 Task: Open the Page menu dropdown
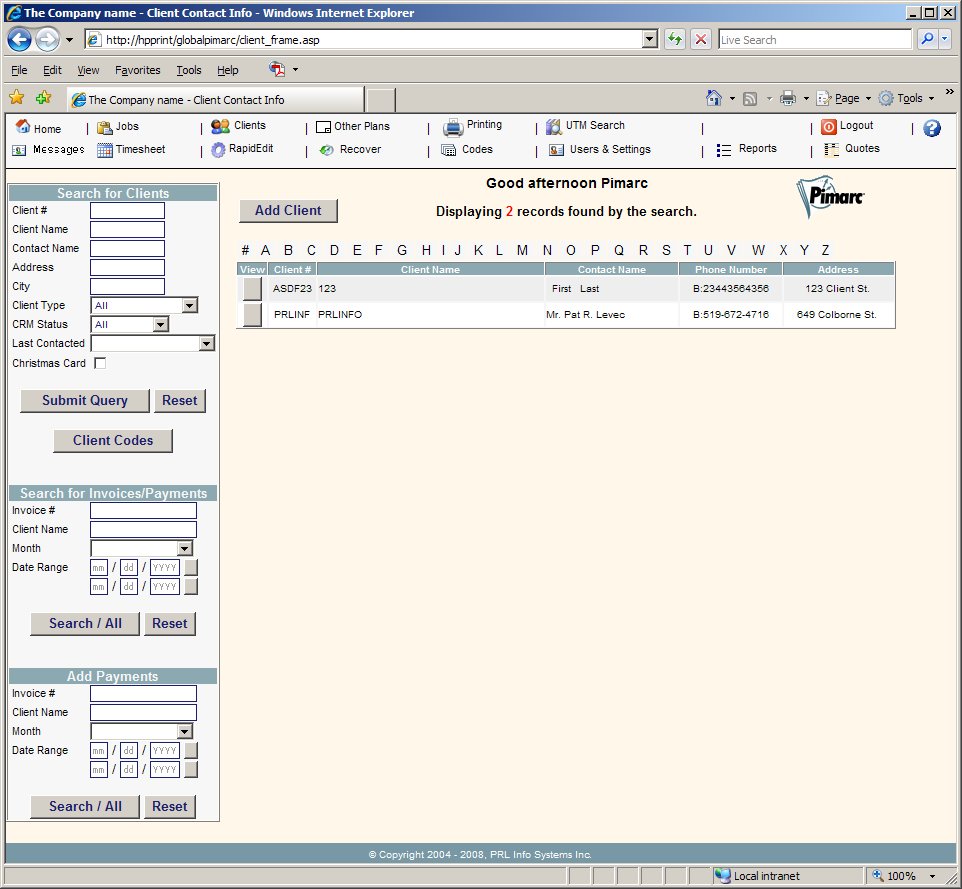868,99
